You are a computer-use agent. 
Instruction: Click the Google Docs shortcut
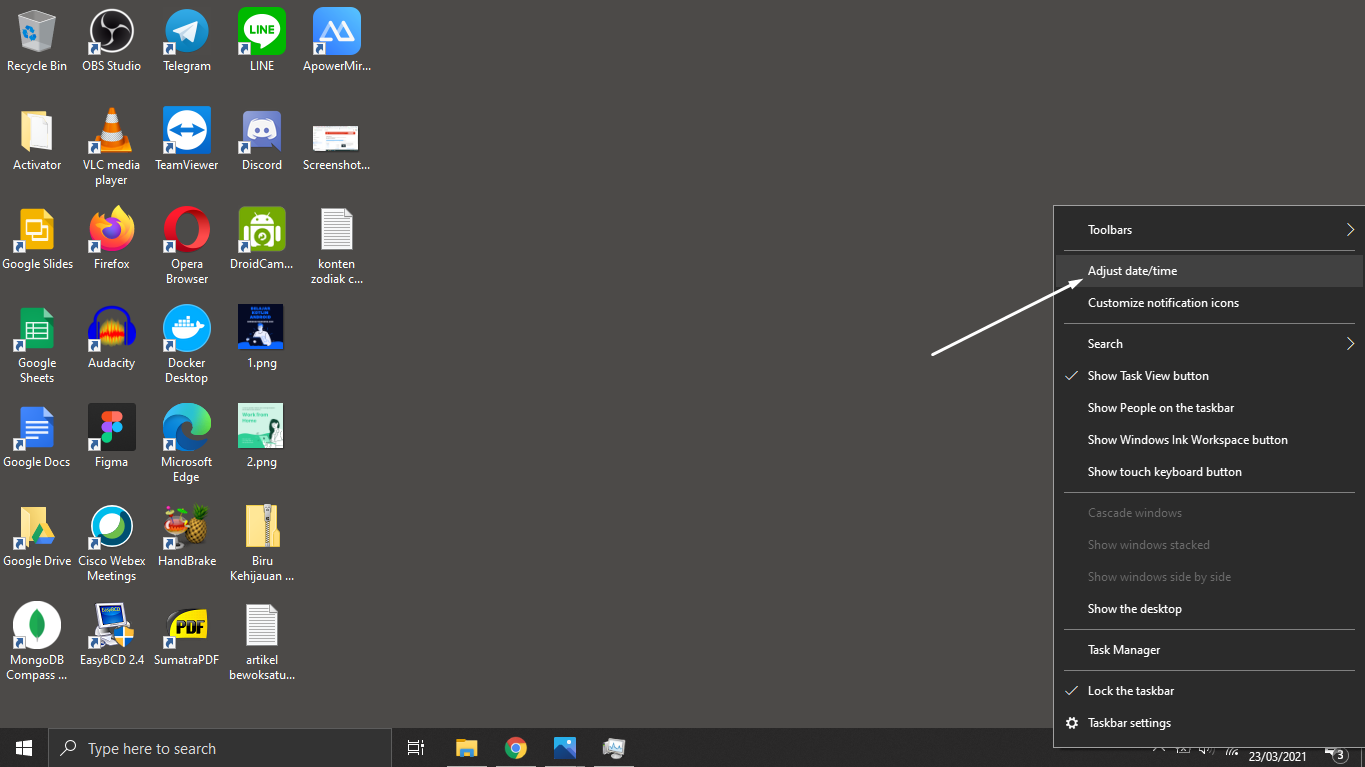[x=37, y=428]
